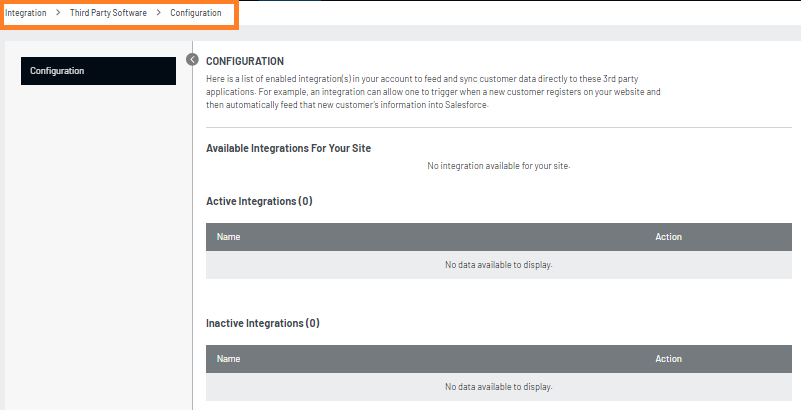The height and width of the screenshot is (410, 801).
Task: Click the empty row in Inactive Integrations table
Action: (498, 387)
